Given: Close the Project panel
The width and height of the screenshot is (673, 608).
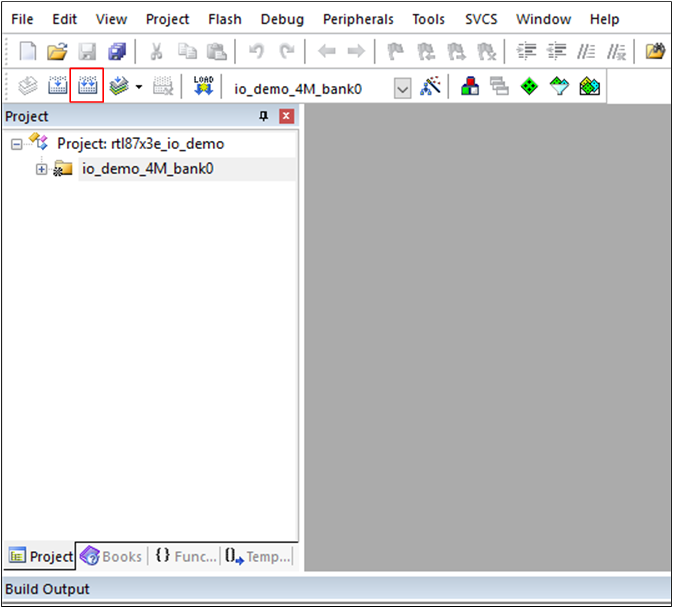Looking at the screenshot, I should [x=286, y=116].
